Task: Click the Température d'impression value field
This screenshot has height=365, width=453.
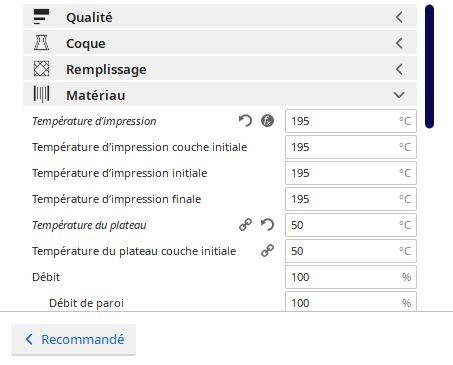Action: (351, 121)
